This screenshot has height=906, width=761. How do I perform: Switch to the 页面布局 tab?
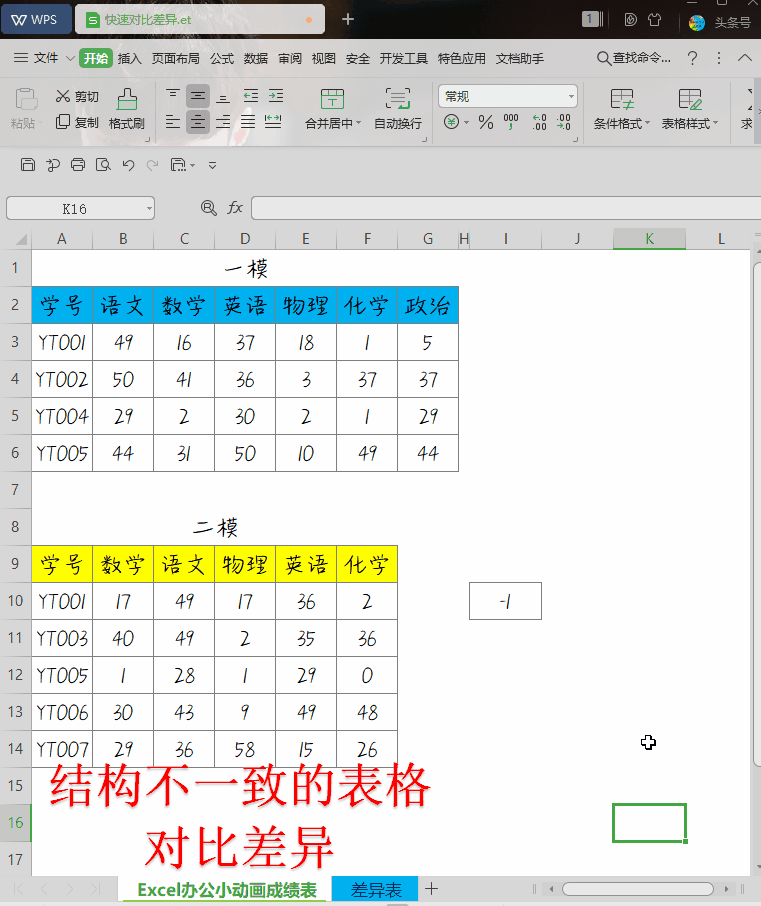176,58
